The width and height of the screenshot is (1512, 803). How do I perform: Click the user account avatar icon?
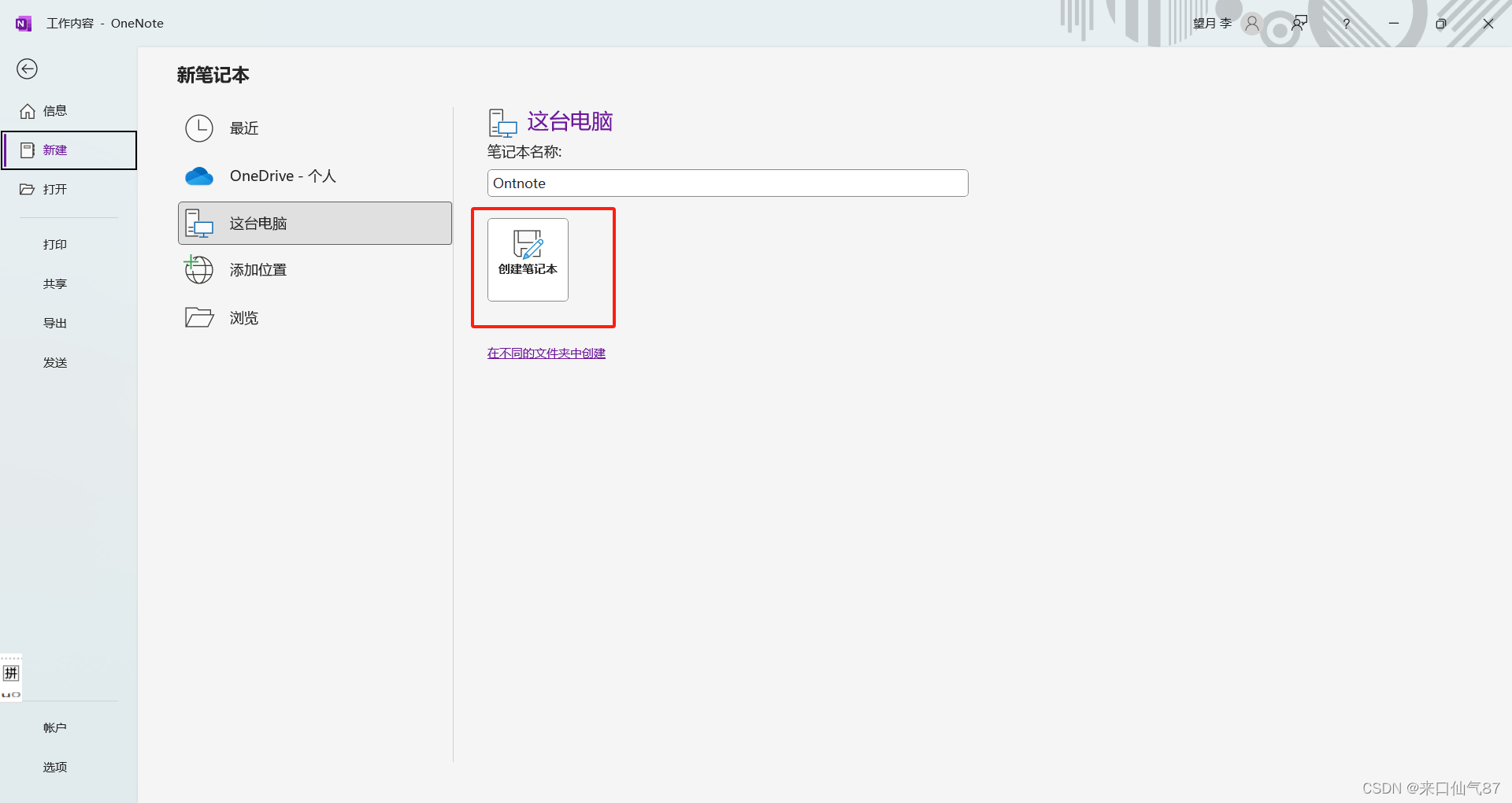coord(1251,24)
